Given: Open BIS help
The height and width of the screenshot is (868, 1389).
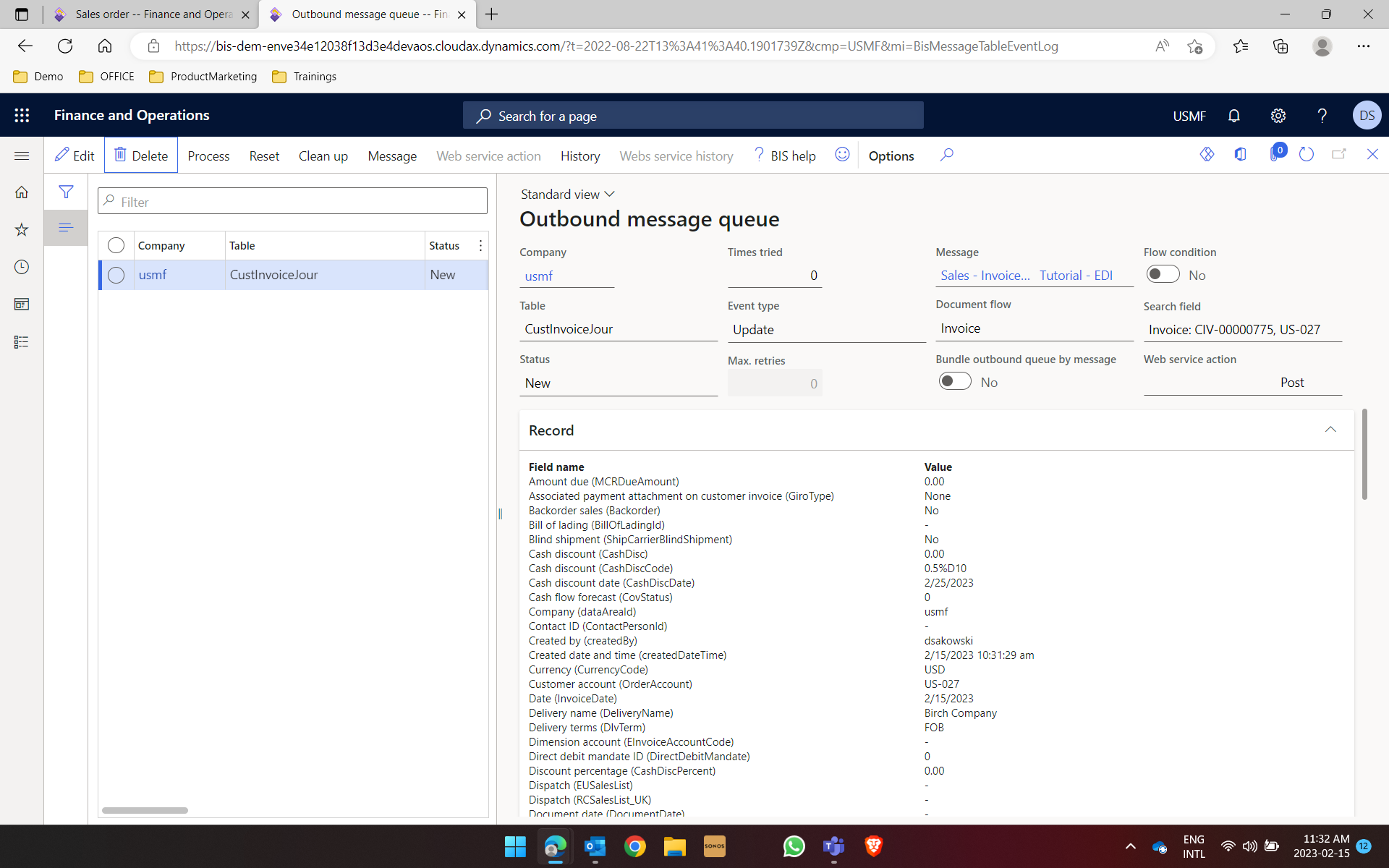Looking at the screenshot, I should (x=784, y=156).
